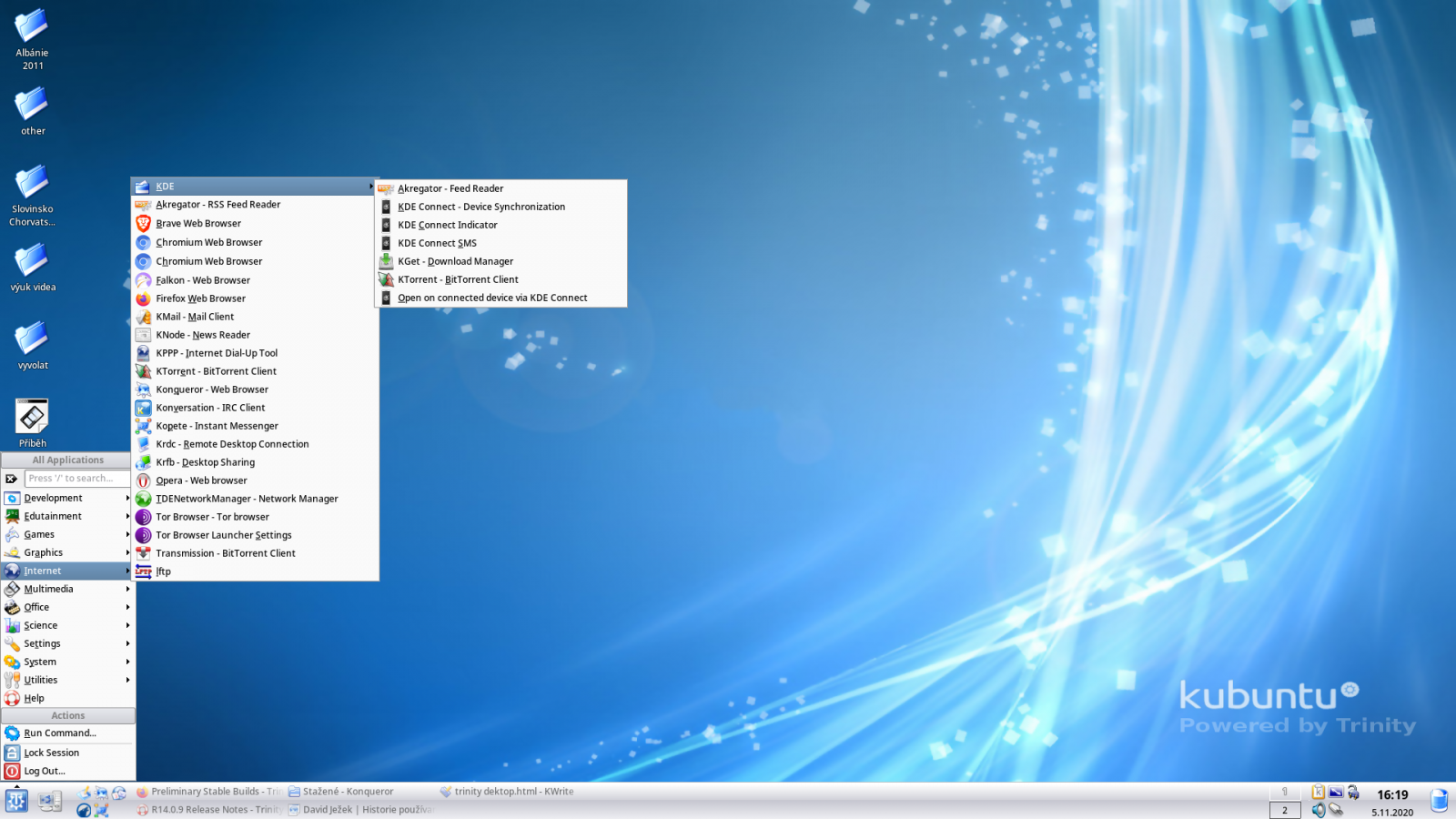The width and height of the screenshot is (1456, 819).
Task: Open KMail Mail Client
Action: (x=196, y=316)
